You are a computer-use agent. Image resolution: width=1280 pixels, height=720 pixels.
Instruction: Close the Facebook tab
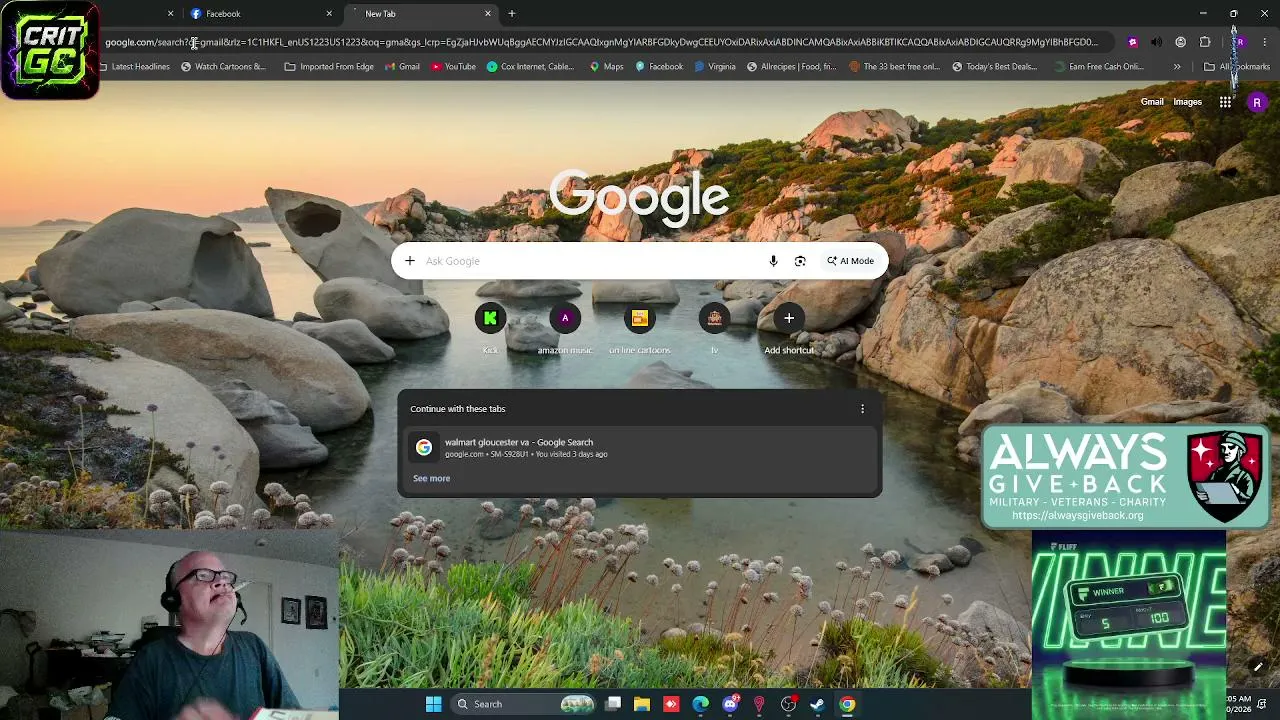pos(329,14)
